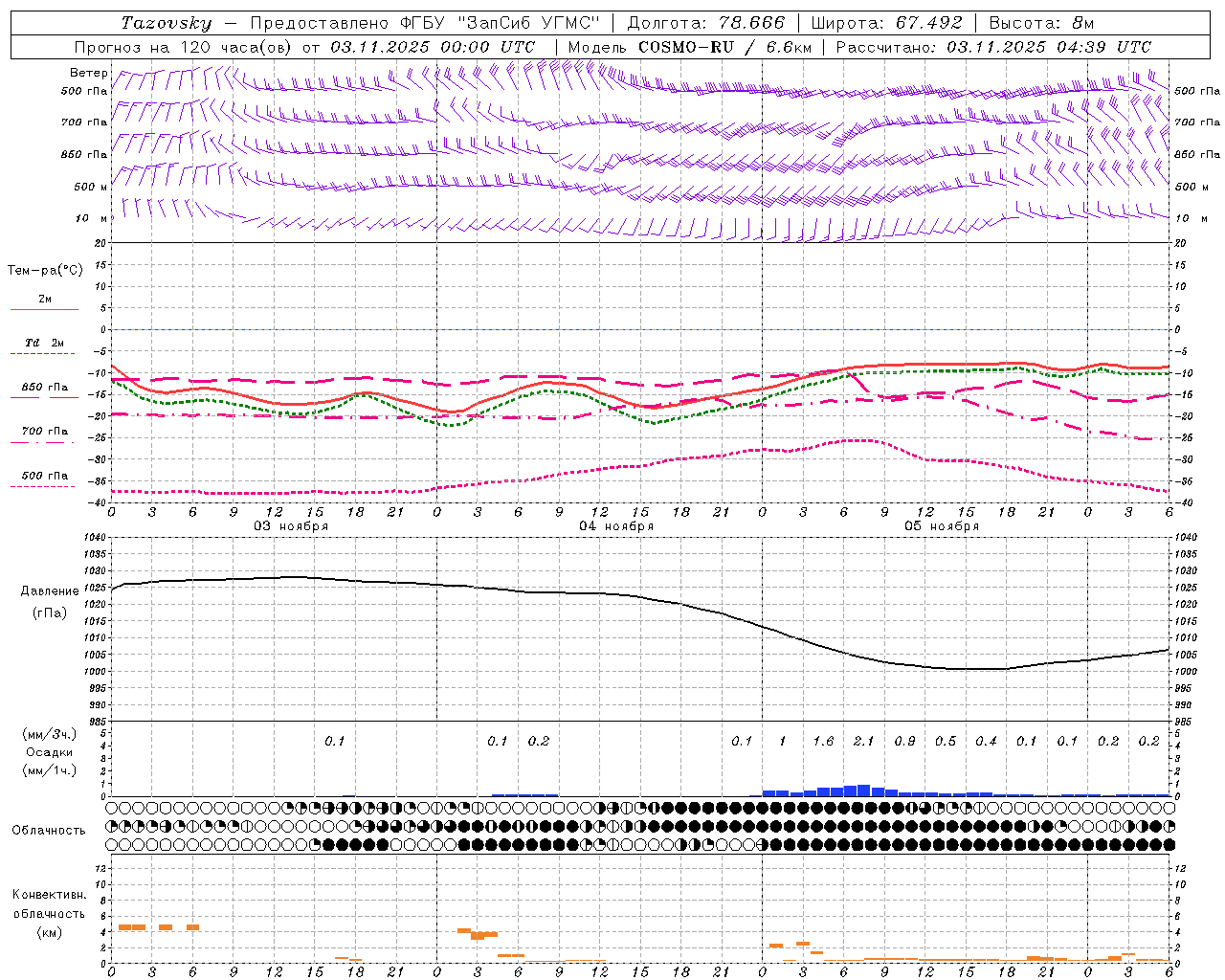Click the Td 2м dew point legend entry

45,343
